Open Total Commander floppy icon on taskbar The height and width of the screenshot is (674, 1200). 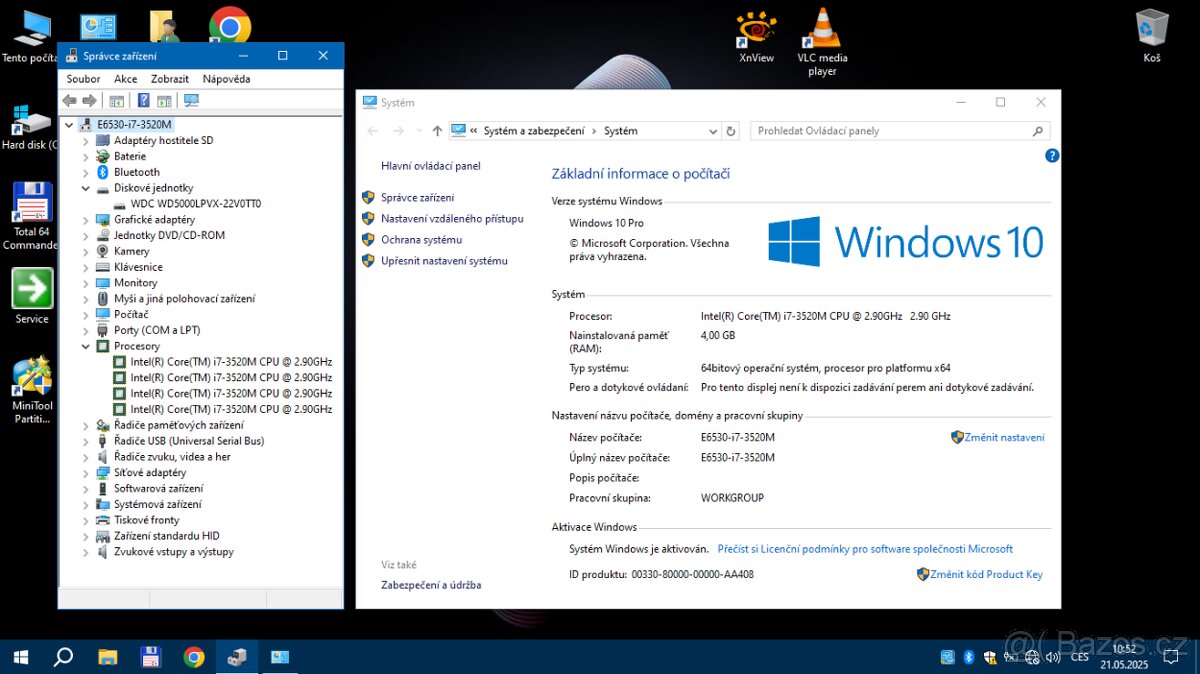coord(151,657)
